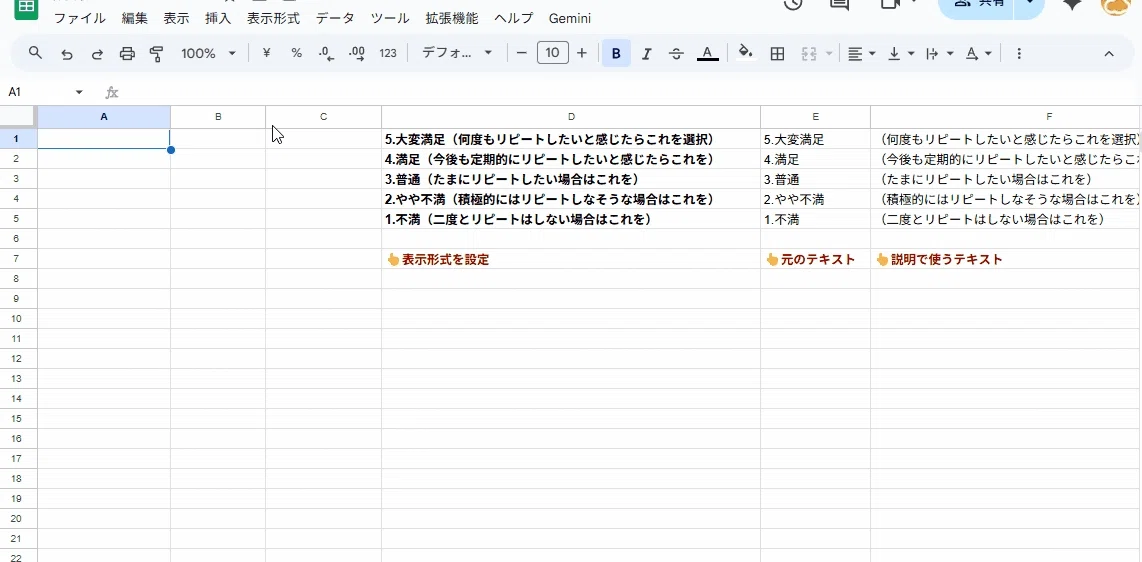Open vertical align dropdown
1142x562 pixels.
(901, 53)
